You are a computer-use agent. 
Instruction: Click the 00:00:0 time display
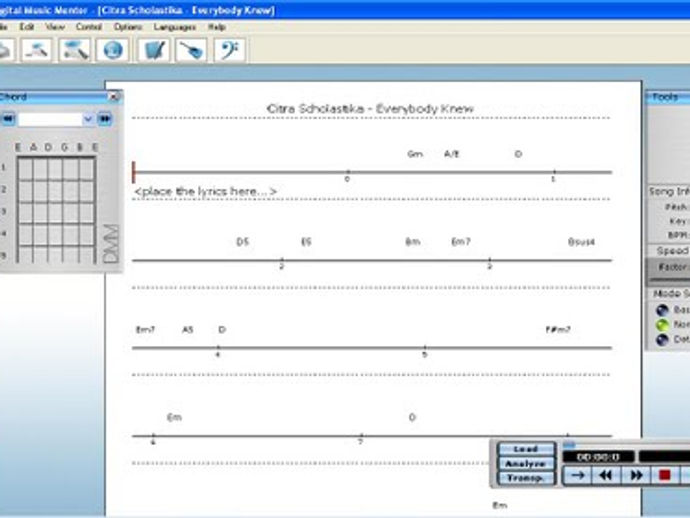pyautogui.click(x=598, y=457)
